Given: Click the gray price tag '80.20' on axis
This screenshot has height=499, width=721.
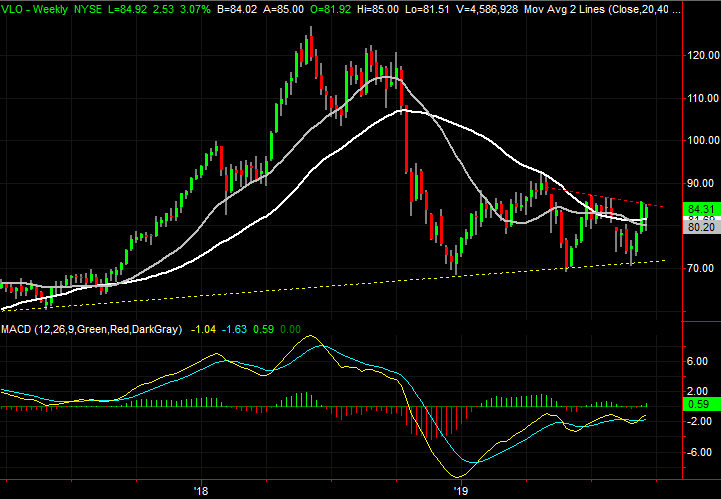Looking at the screenshot, I should click(x=702, y=227).
